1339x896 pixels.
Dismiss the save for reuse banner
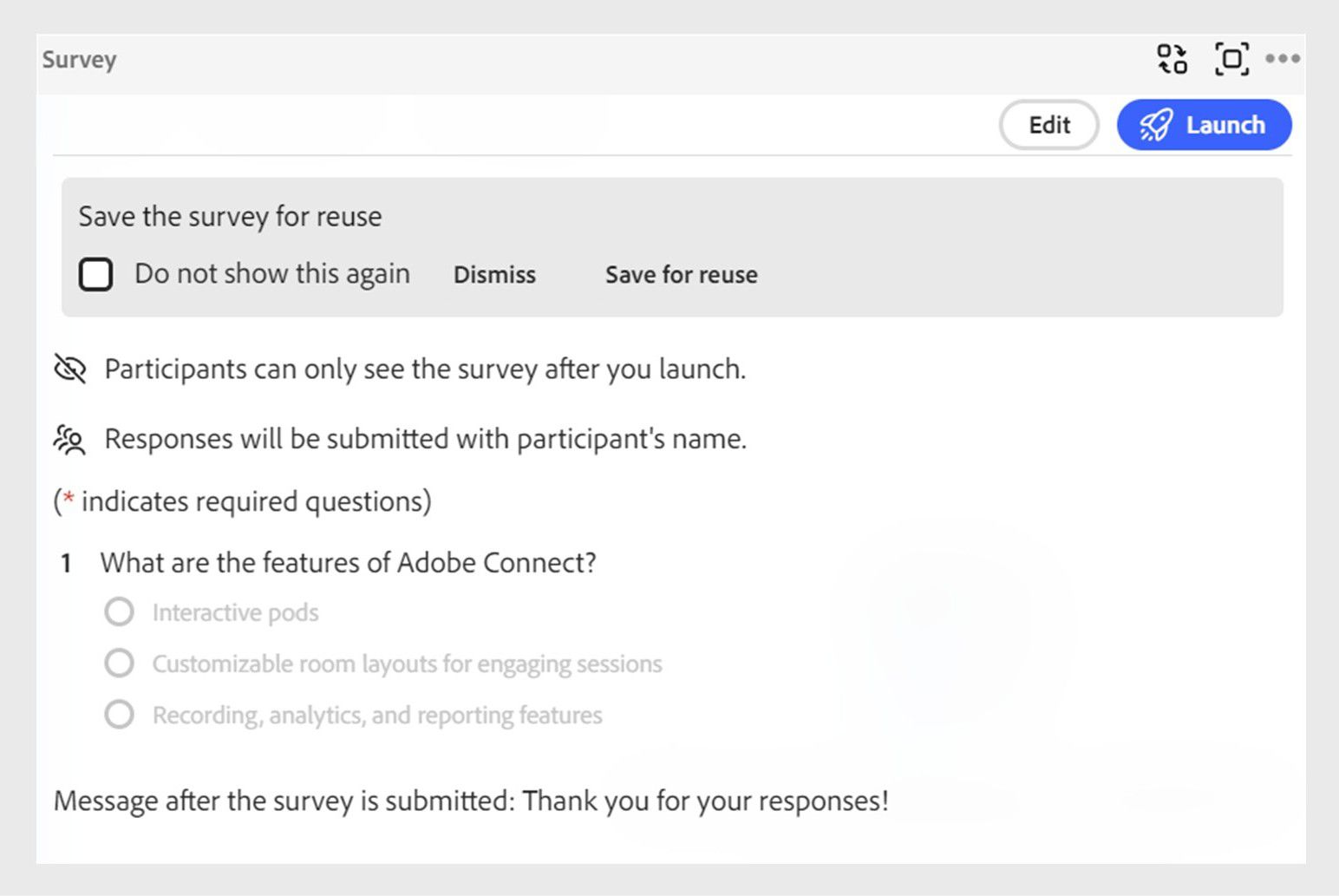494,275
